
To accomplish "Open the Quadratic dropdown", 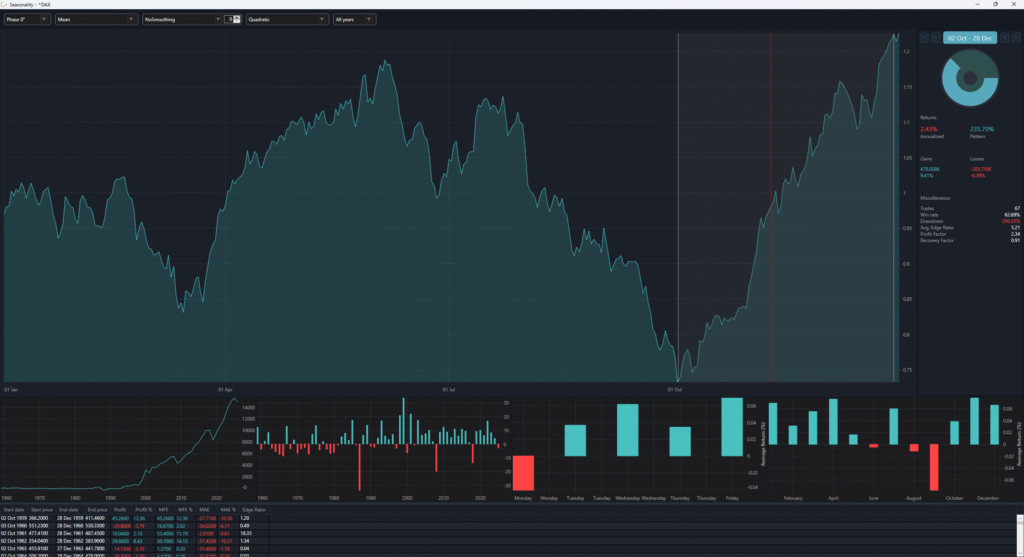I will pos(286,19).
